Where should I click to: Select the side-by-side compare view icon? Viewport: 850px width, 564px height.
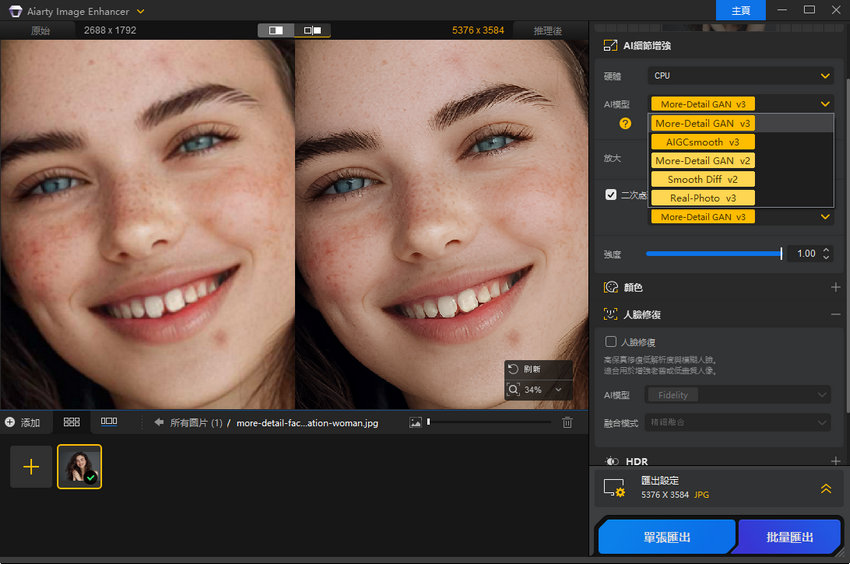coord(312,30)
